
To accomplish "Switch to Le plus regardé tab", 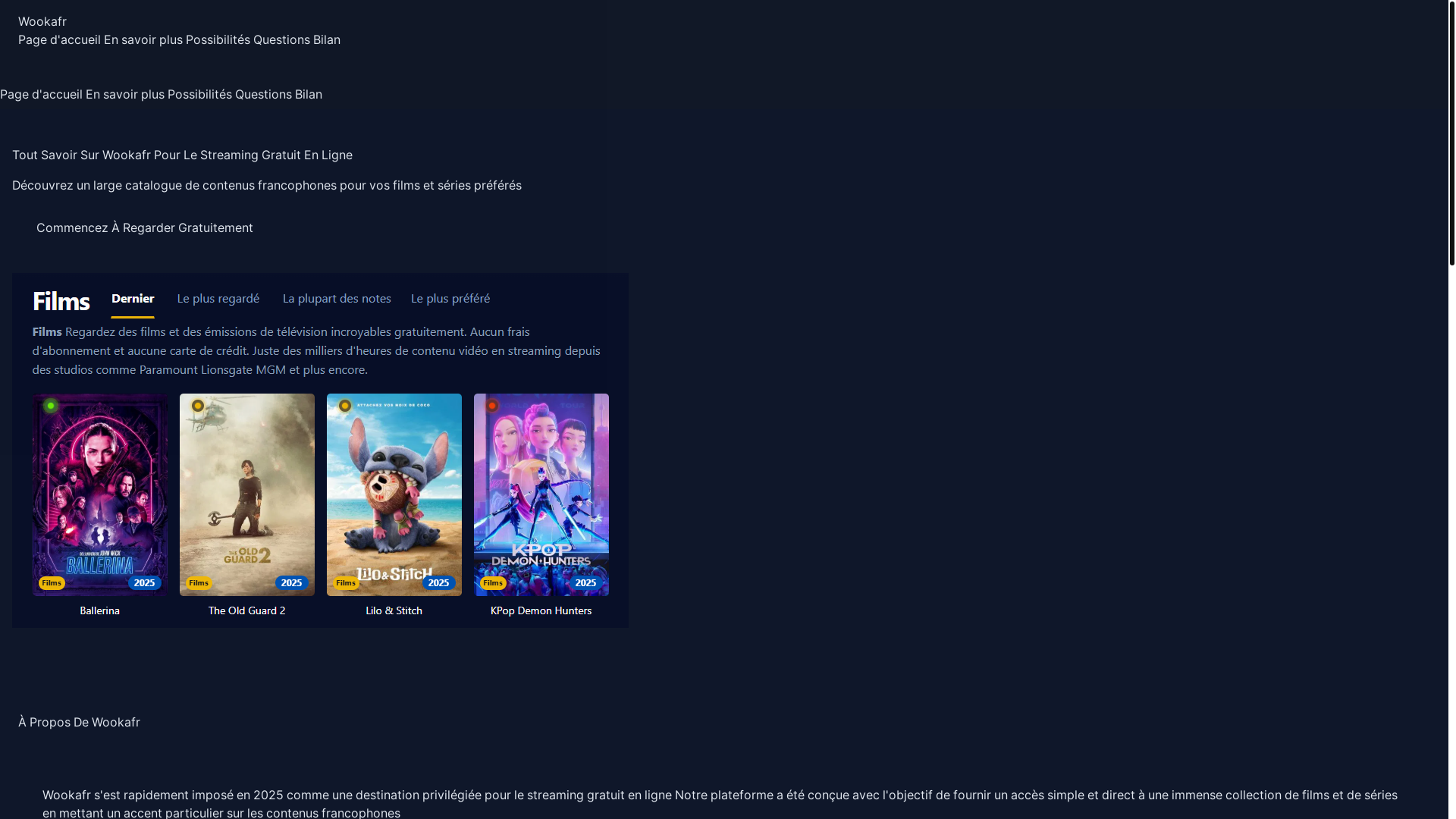I will (218, 299).
